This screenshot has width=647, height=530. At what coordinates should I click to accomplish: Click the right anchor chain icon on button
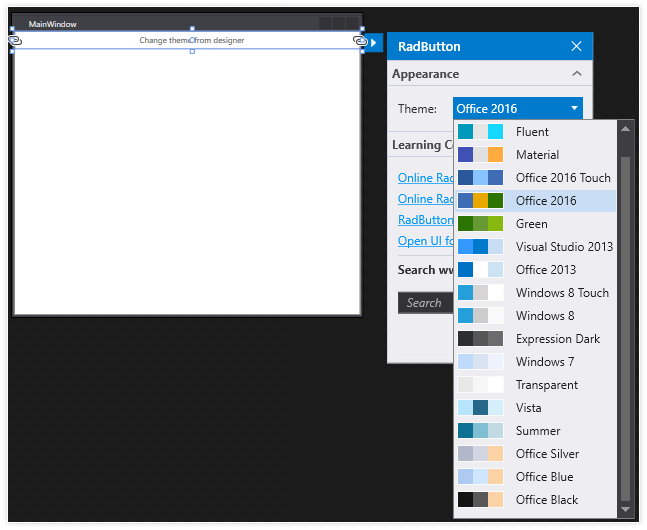click(x=360, y=40)
